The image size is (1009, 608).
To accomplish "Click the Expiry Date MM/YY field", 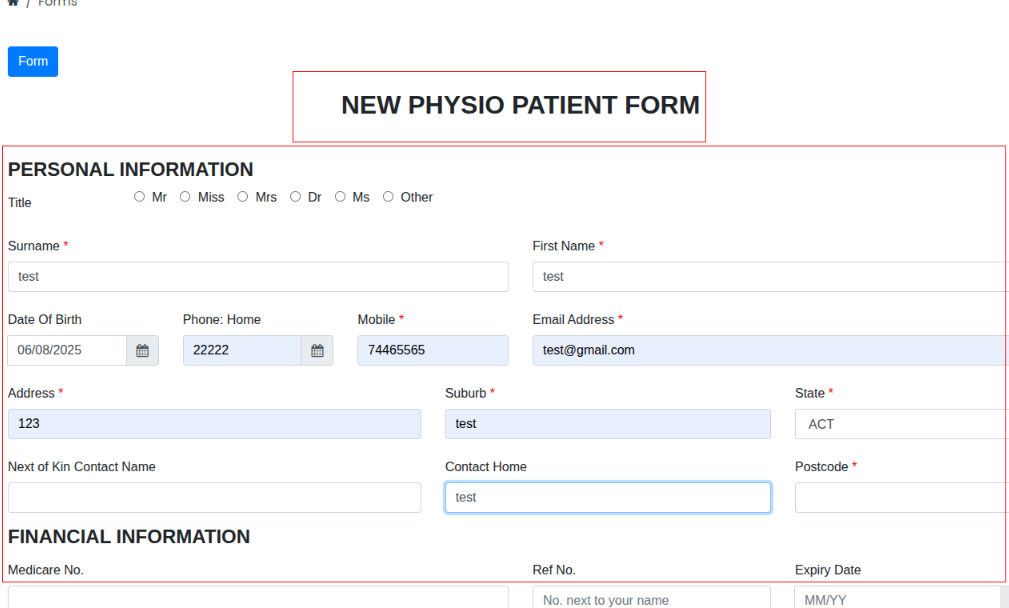I will pyautogui.click(x=900, y=599).
